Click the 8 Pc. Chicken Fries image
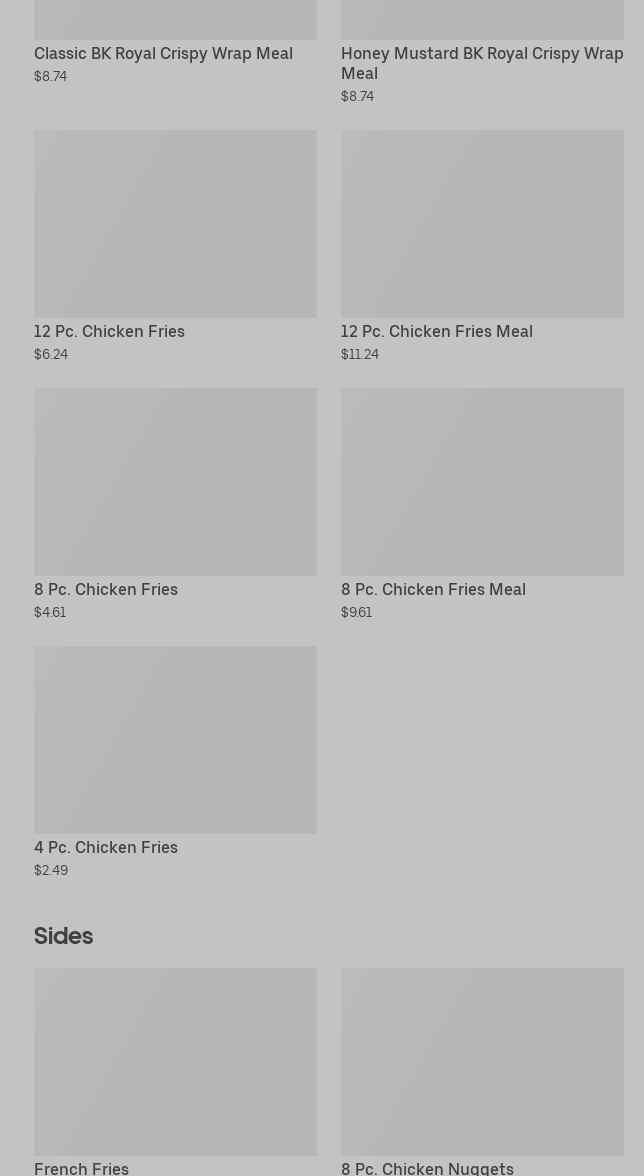Image resolution: width=644 pixels, height=1176 pixels. pyautogui.click(x=175, y=482)
